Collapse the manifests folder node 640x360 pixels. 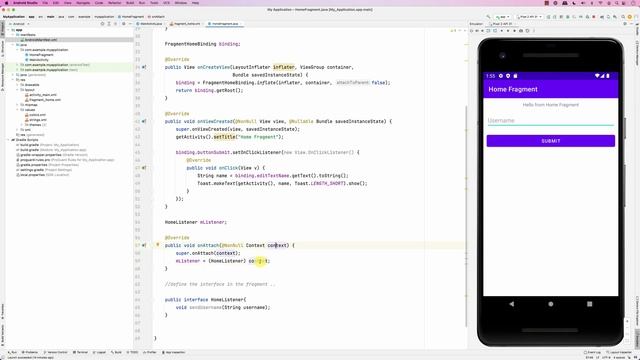coord(13,35)
